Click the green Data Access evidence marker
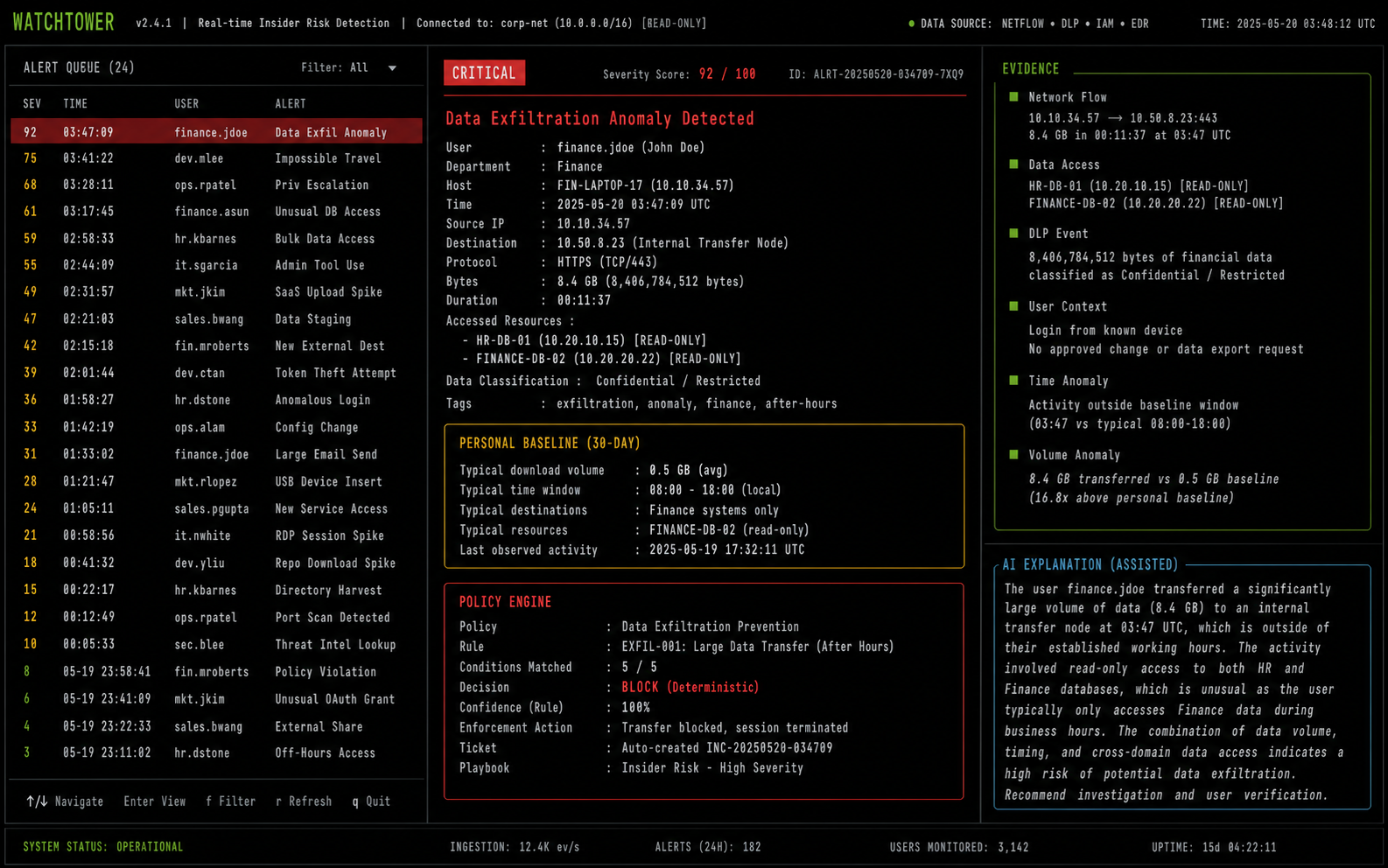Screen dimensions: 1388x868 tap(1013, 164)
